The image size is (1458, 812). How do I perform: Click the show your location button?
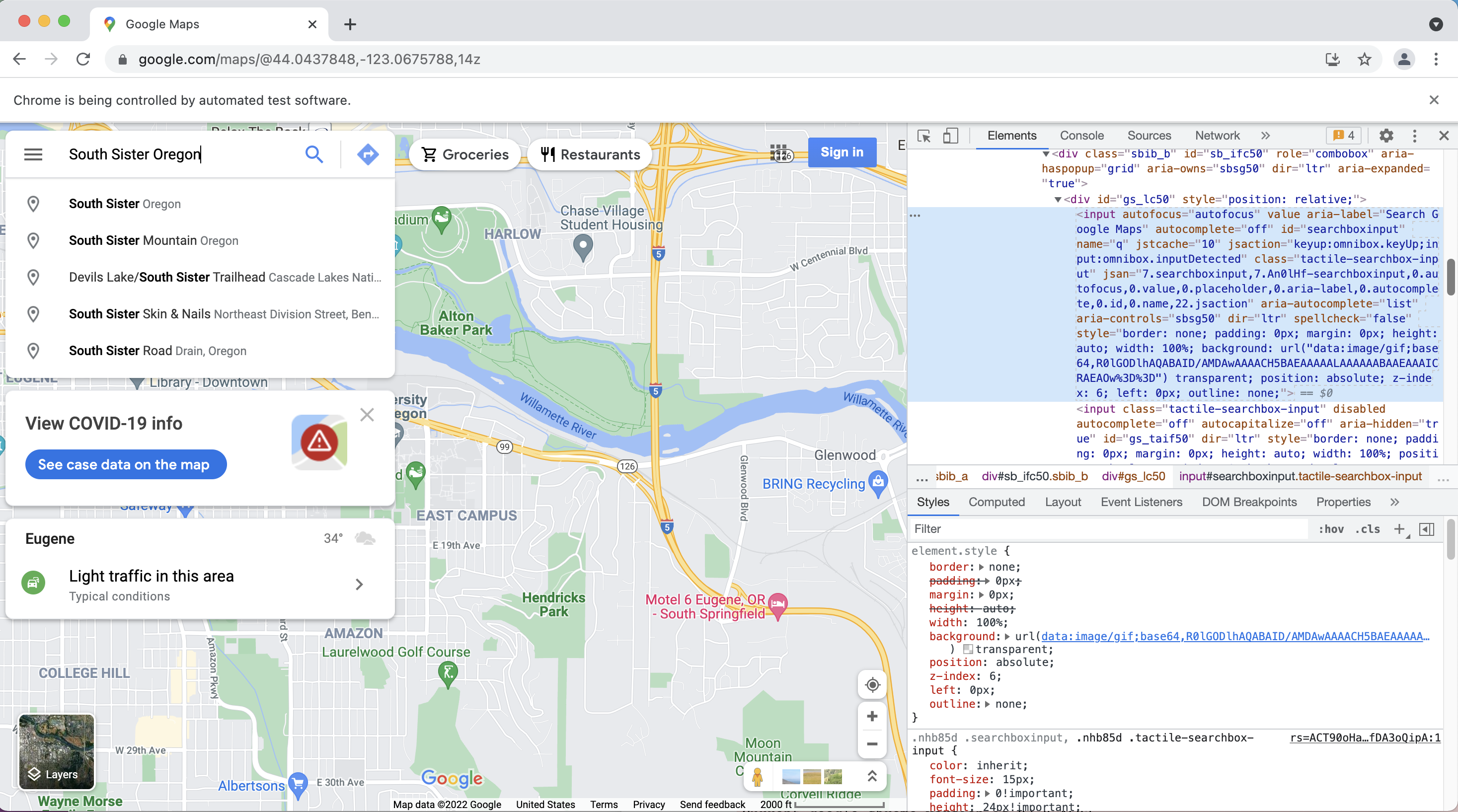click(872, 685)
